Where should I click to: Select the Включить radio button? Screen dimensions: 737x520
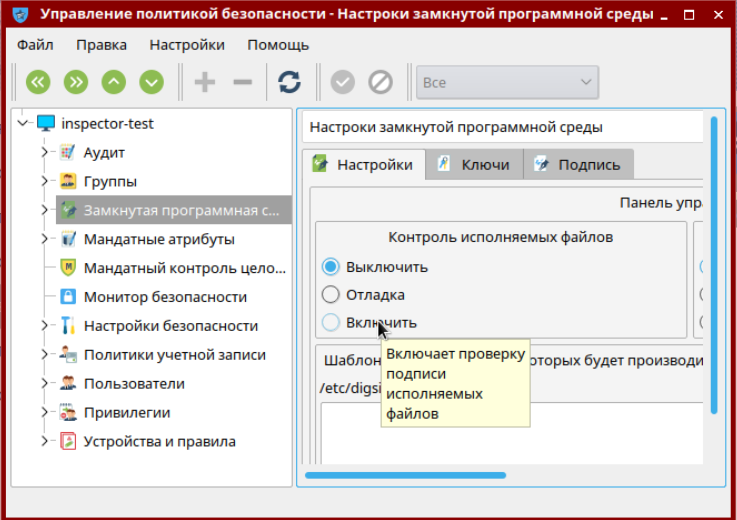tap(330, 323)
